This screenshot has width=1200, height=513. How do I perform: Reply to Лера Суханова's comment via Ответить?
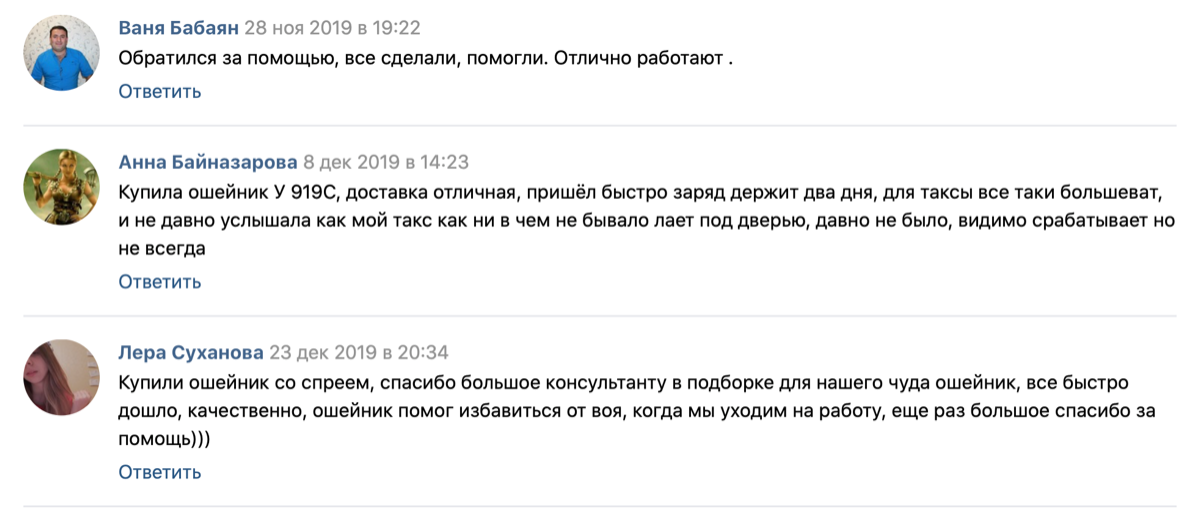(160, 471)
